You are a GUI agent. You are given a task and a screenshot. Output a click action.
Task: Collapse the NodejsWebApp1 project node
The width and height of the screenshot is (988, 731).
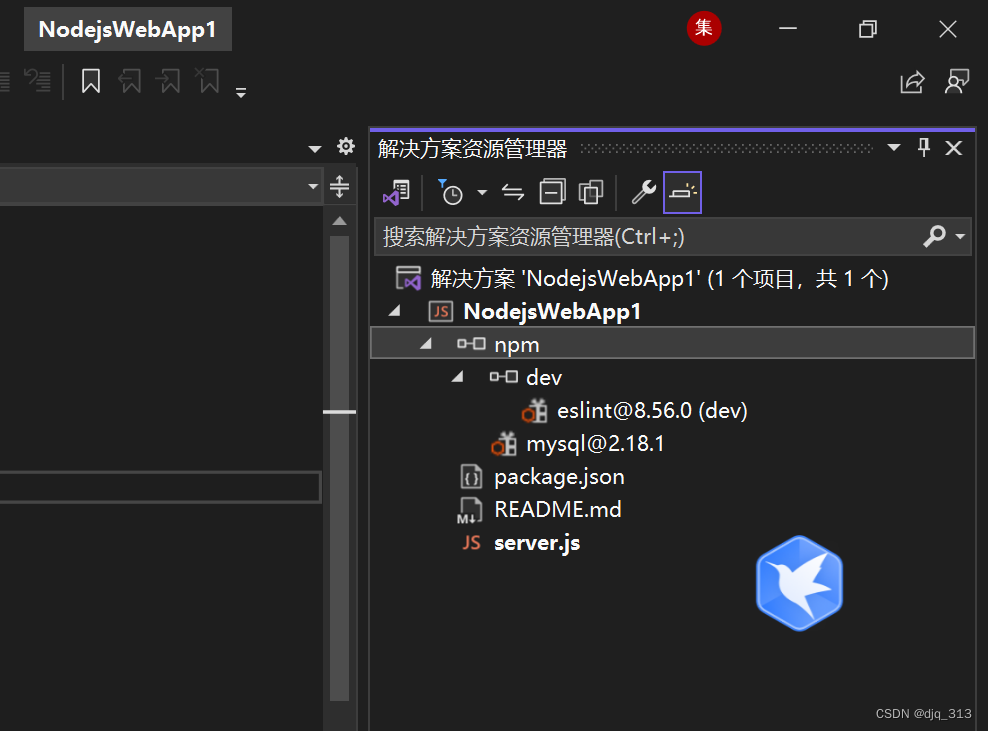click(395, 311)
